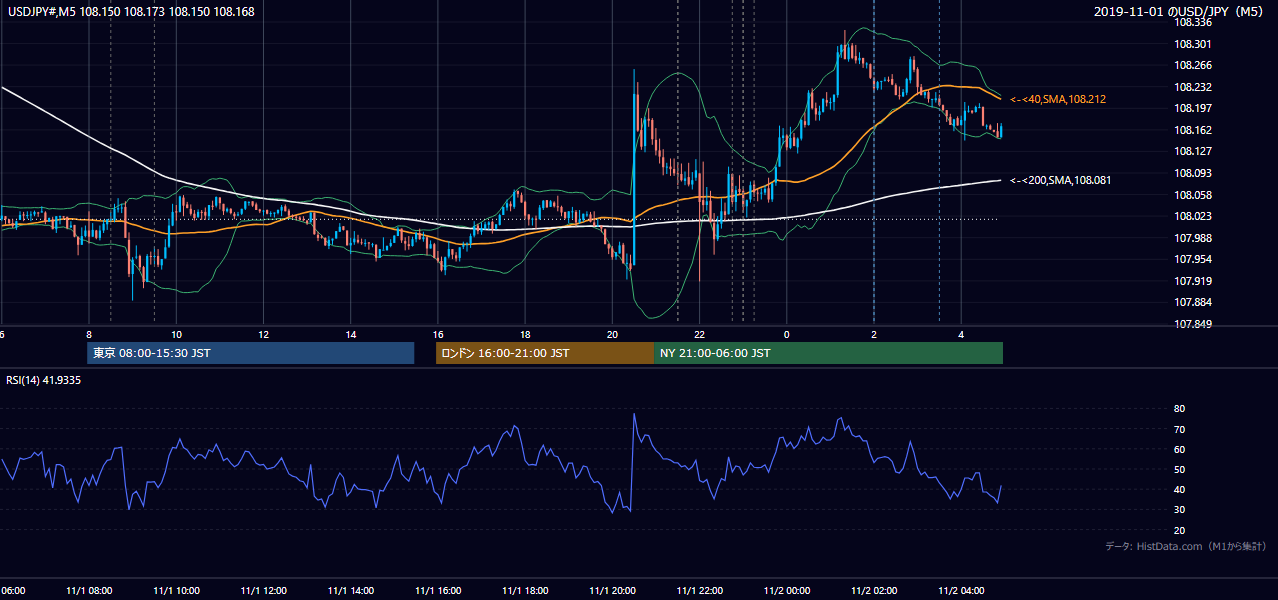Click hour label 12 under the price chart
The image size is (1278, 600).
[x=263, y=334]
